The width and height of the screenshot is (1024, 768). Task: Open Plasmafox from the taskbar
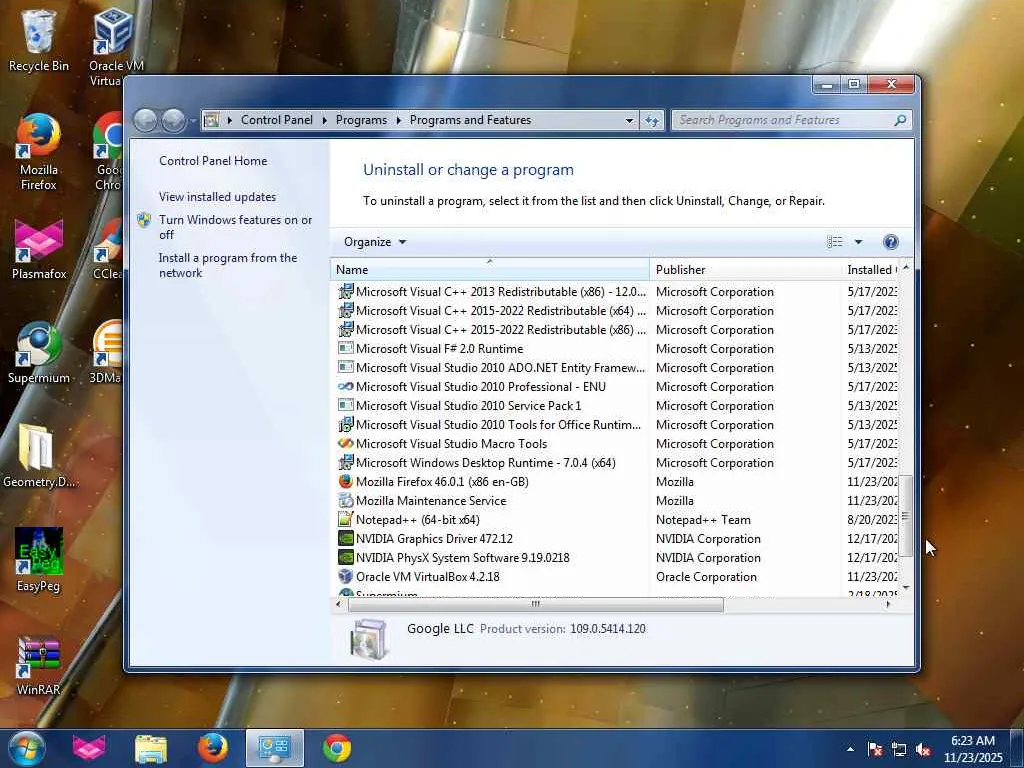tap(89, 748)
